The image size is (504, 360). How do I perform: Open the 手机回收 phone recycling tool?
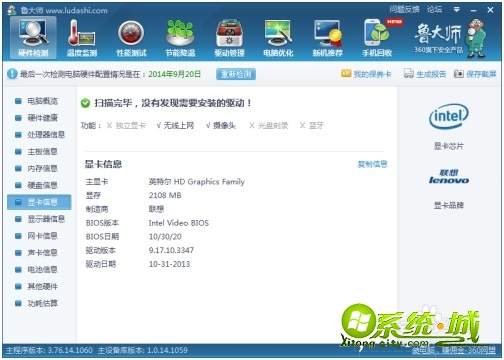377,38
